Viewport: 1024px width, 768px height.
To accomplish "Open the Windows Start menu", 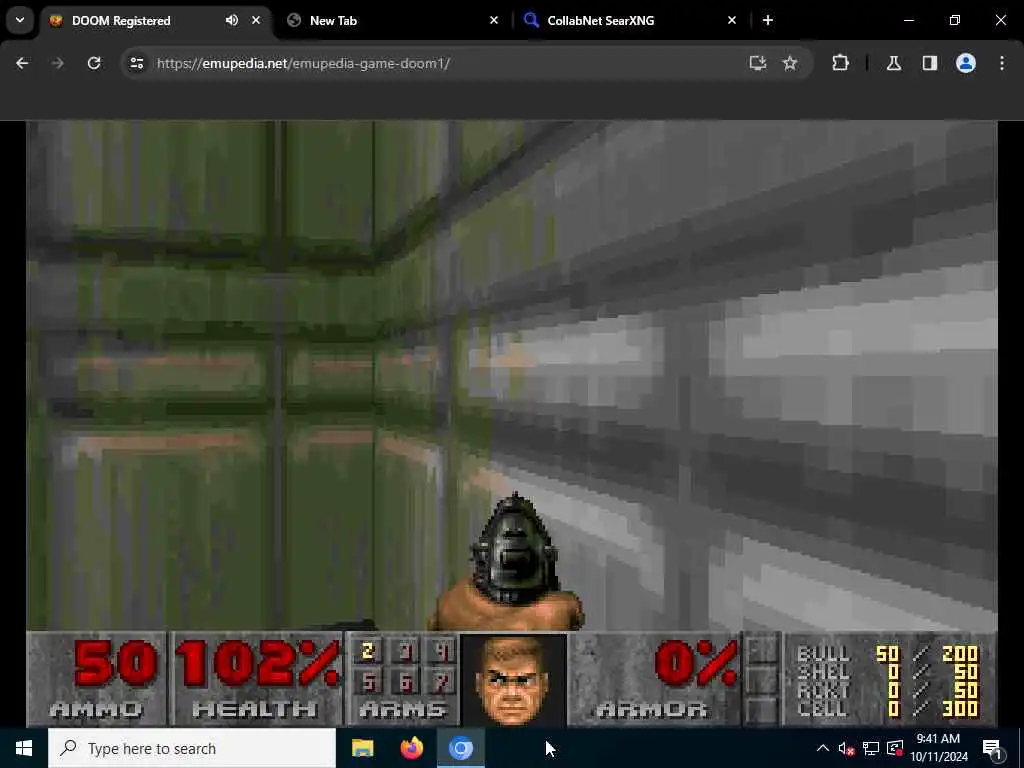I will tap(24, 748).
